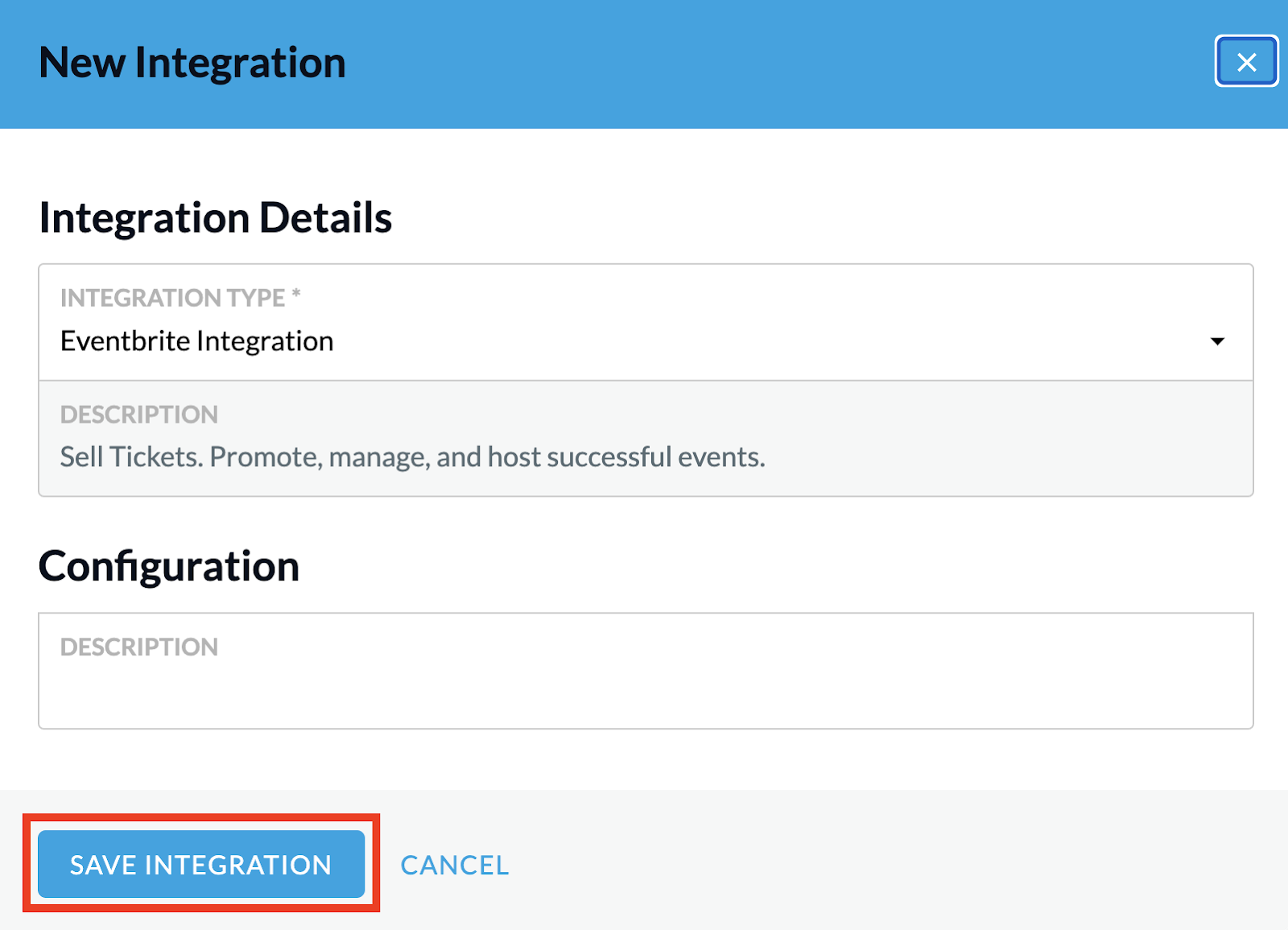Image resolution: width=1288 pixels, height=930 pixels.
Task: Click the INTEGRATION TYPE field label
Action: coord(180,298)
